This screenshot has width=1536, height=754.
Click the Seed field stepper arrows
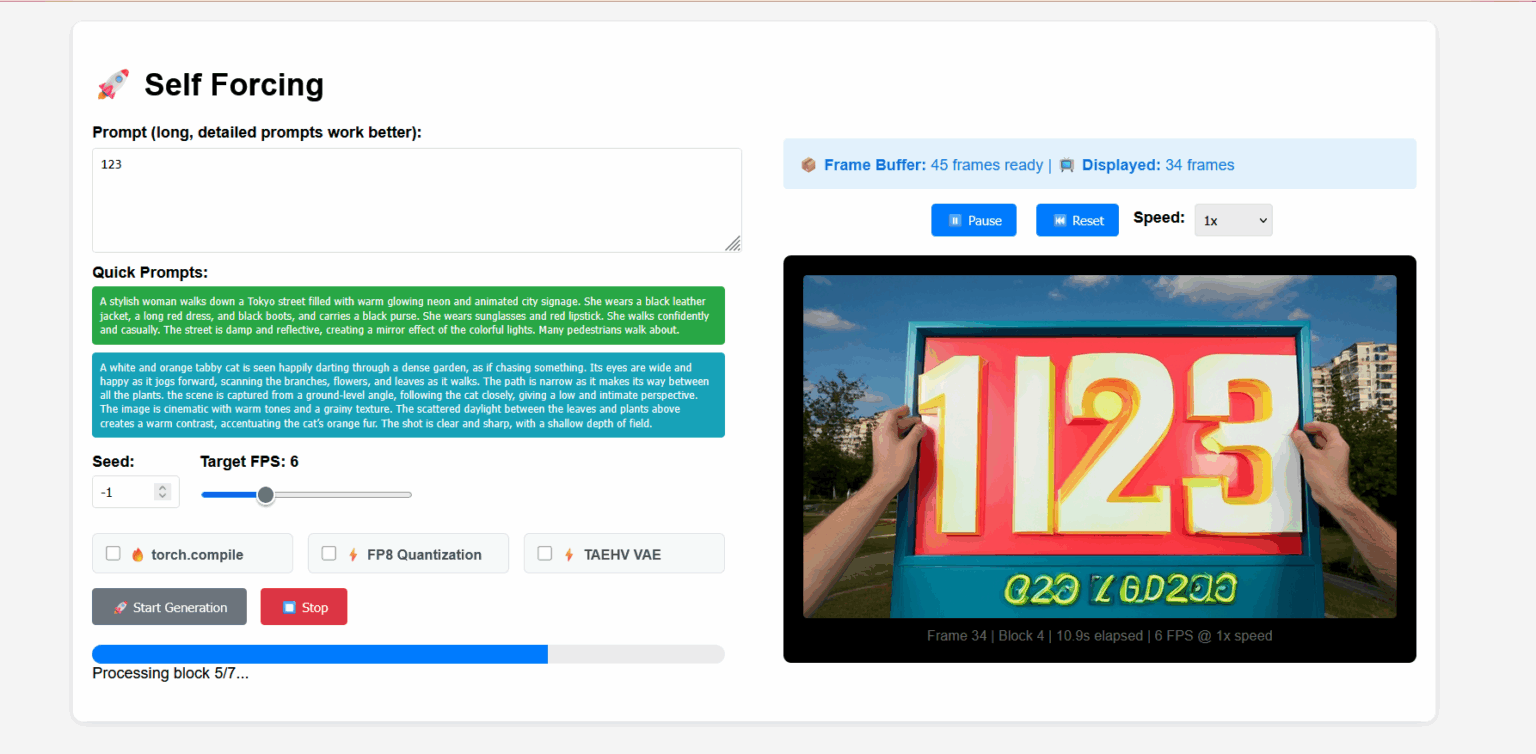[x=163, y=492]
